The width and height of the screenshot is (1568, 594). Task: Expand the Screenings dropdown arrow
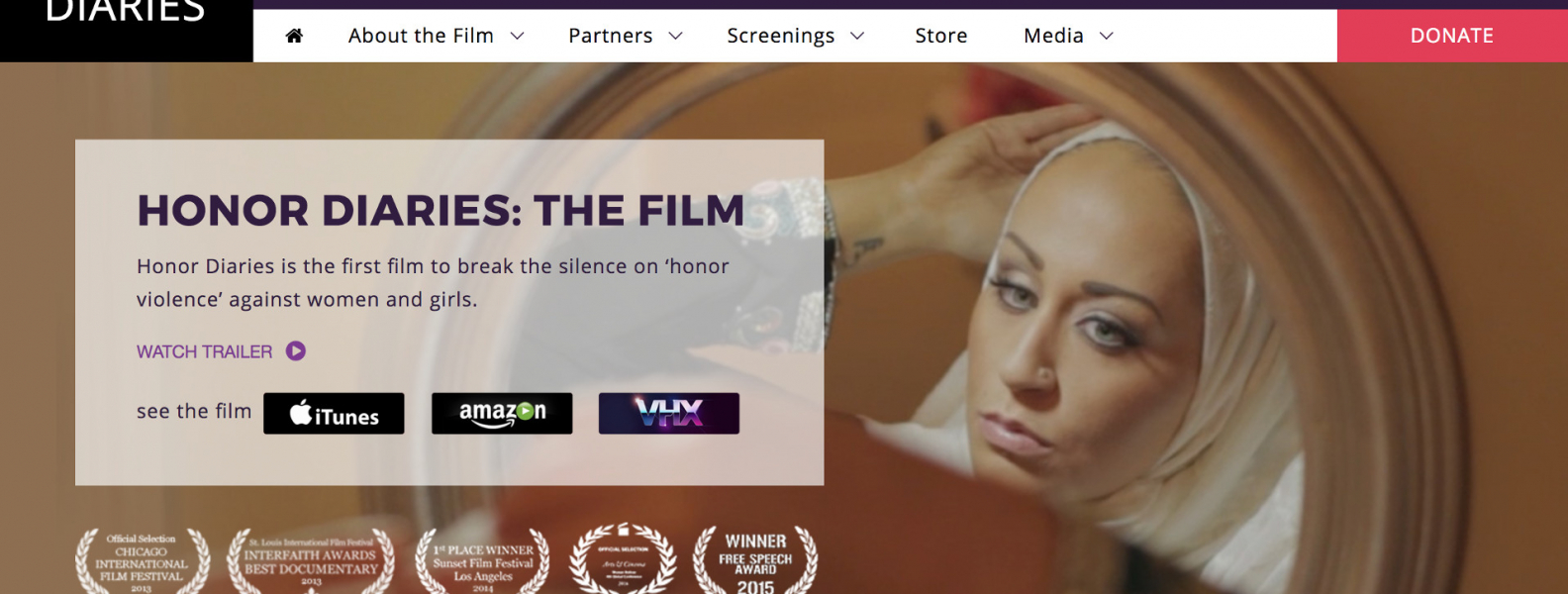857,37
